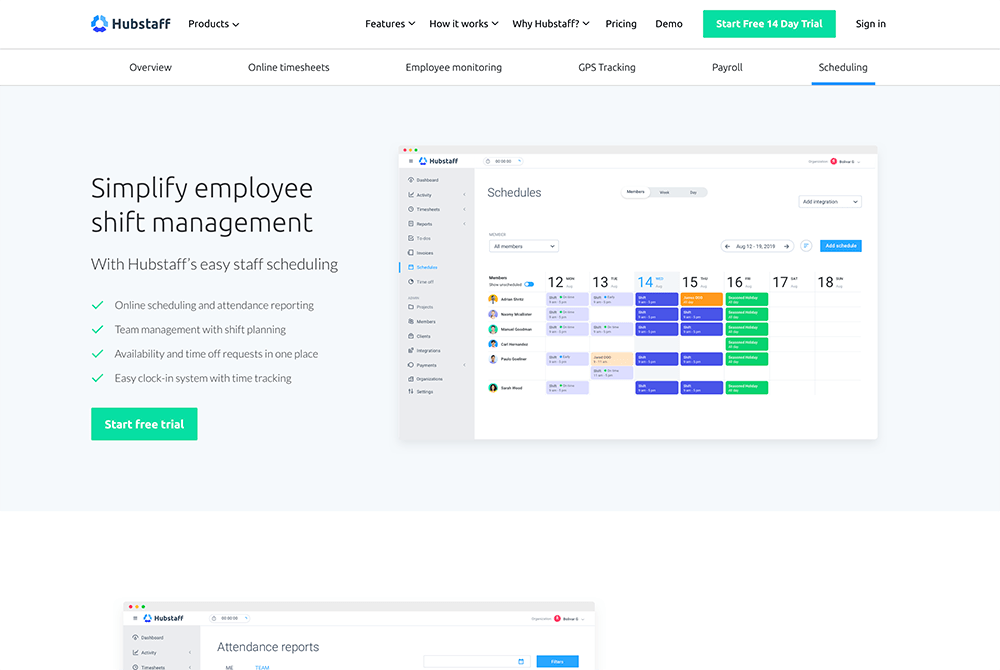Click the Projects folder icon in sidebar
Viewport: 1000px width, 670px height.
click(x=411, y=307)
